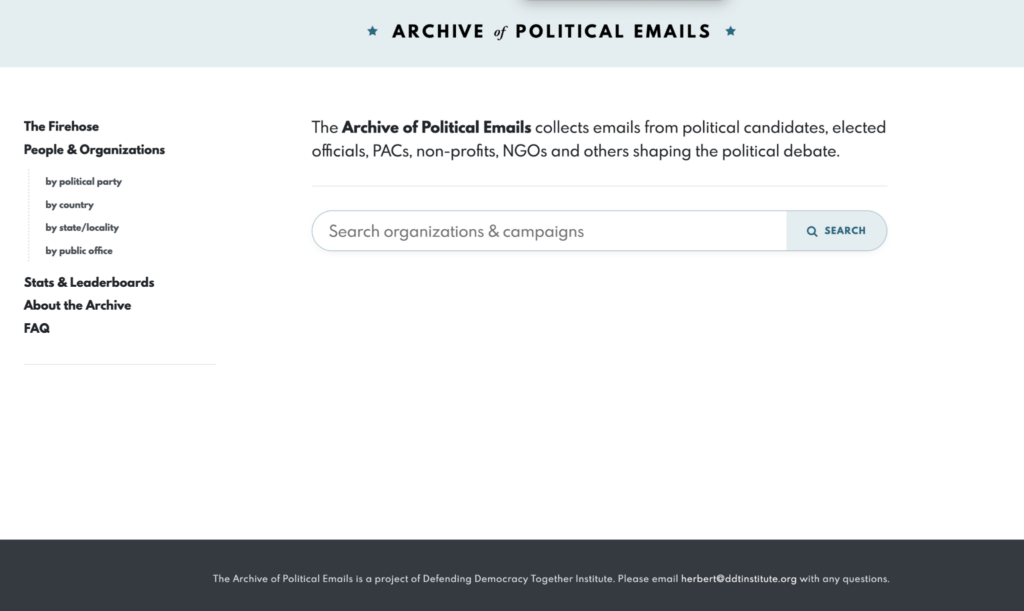Click the right star icon beside the title
1024x611 pixels.
[x=731, y=31]
